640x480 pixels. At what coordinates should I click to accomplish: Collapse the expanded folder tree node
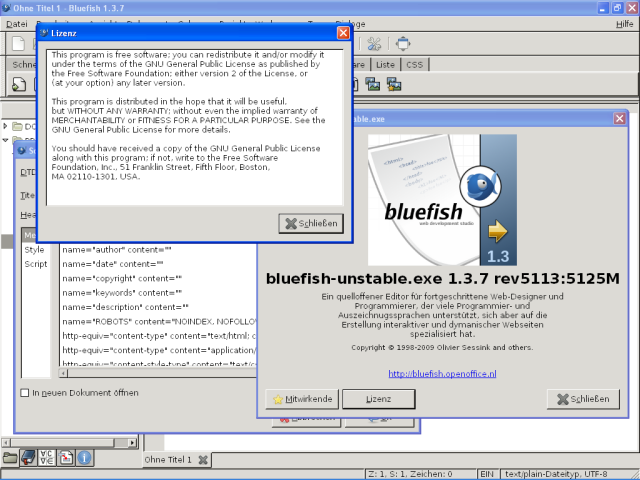pyautogui.click(x=5, y=140)
